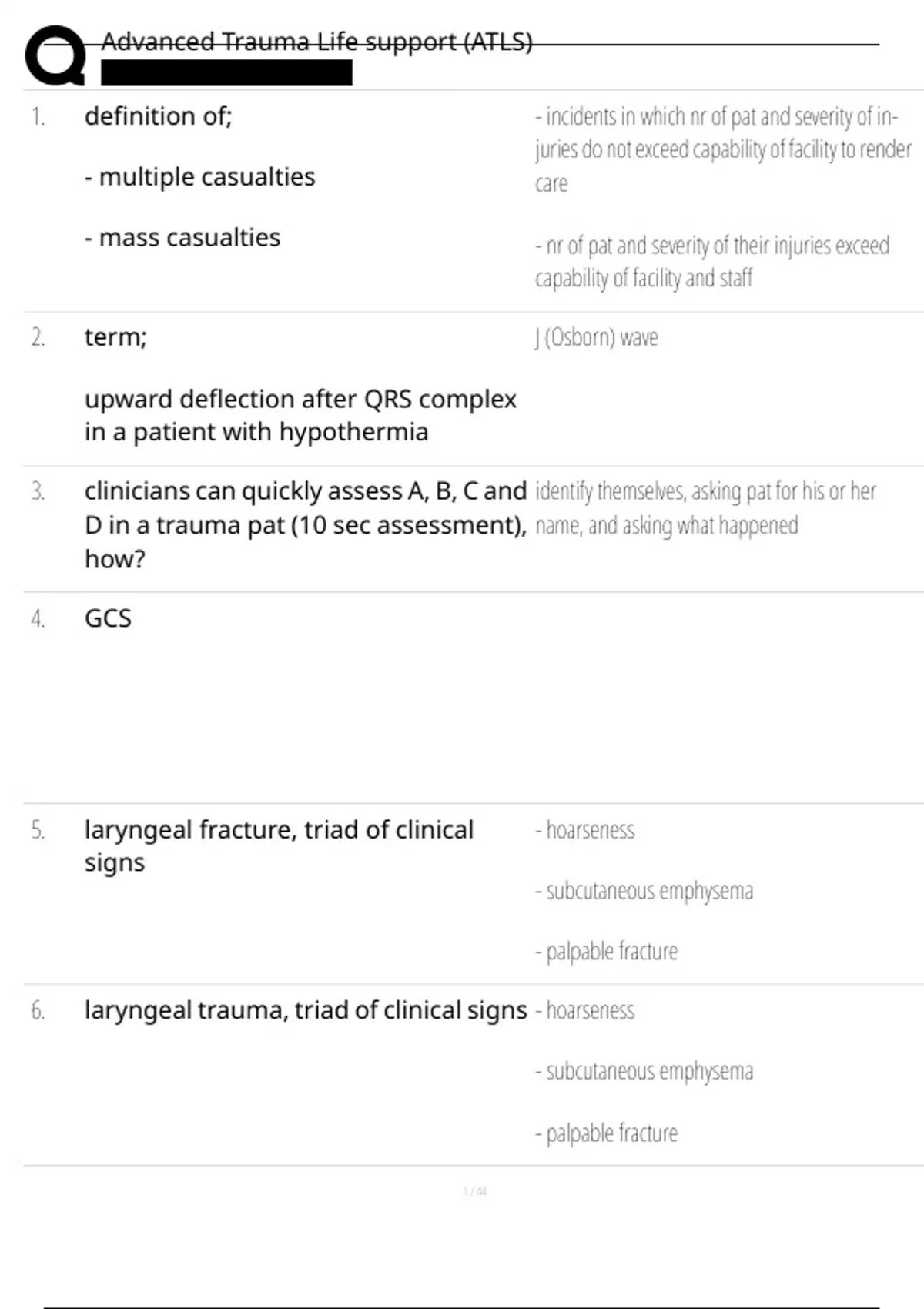Click the GCS term in card 4
This screenshot has height=1309, width=924.
[x=108, y=618]
